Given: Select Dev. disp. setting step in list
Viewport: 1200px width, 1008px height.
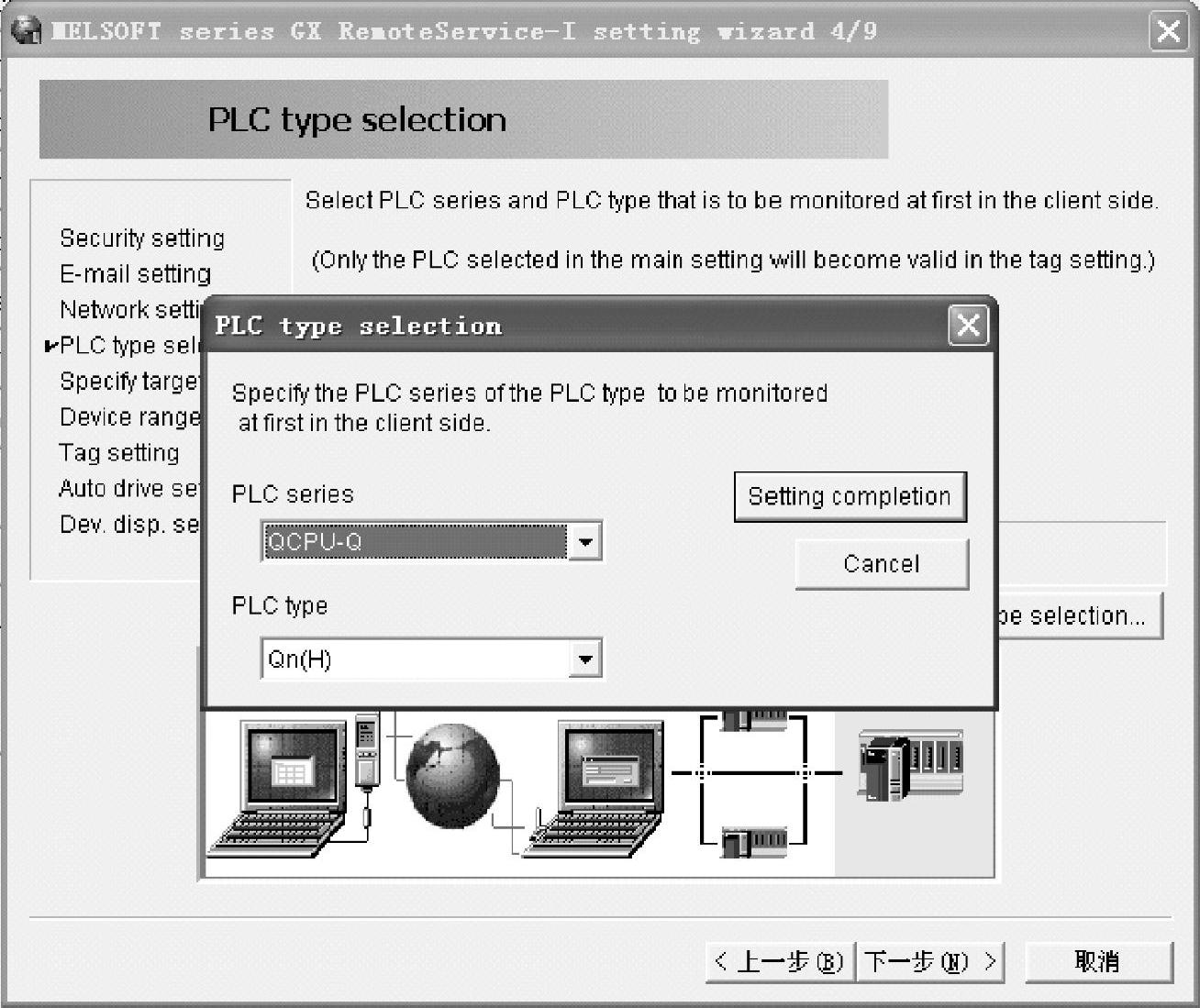Looking at the screenshot, I should [130, 525].
